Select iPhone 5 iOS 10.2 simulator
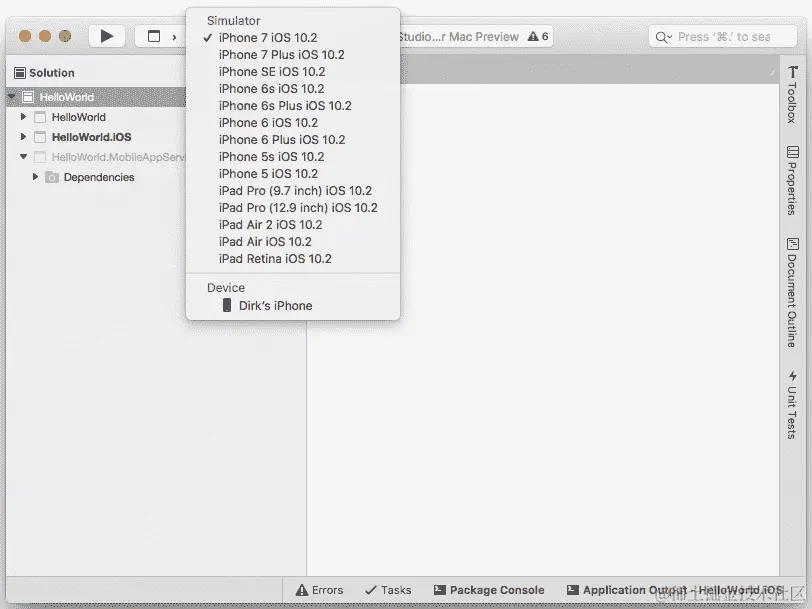812x609 pixels. pos(293,174)
